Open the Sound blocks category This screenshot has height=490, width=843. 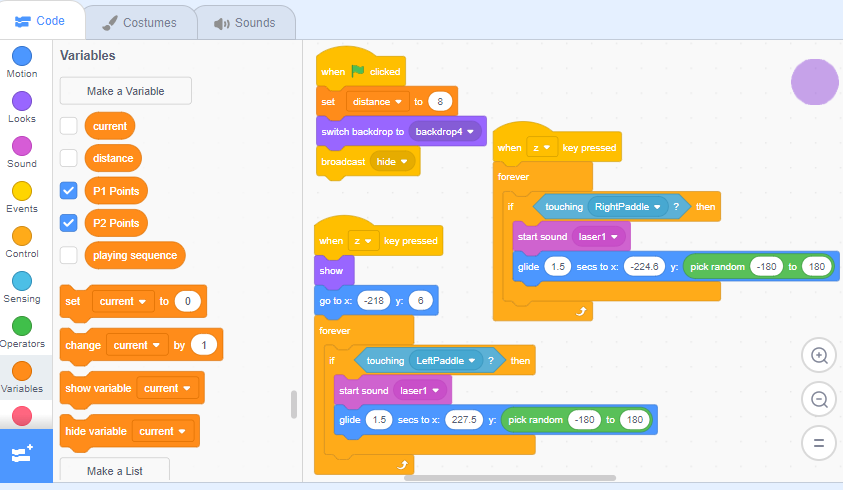[22, 153]
